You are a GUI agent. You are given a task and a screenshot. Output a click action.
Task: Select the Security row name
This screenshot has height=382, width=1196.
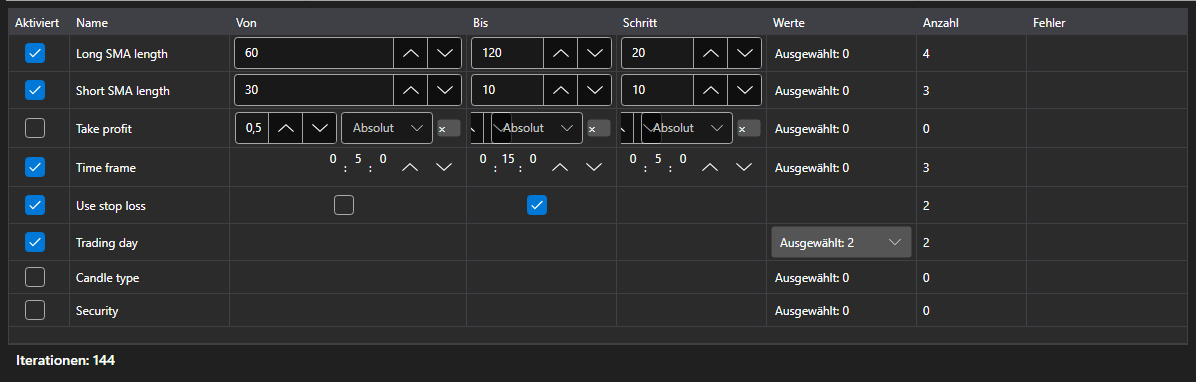(97, 311)
